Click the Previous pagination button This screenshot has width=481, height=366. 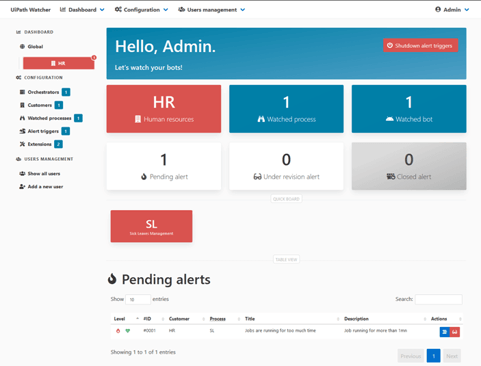click(x=411, y=356)
